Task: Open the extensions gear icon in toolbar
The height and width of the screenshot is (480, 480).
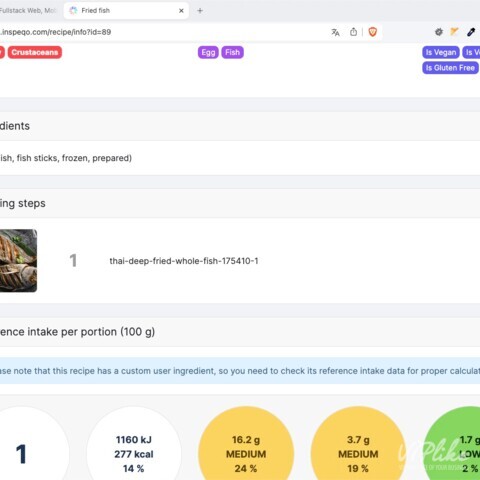Action: click(439, 32)
